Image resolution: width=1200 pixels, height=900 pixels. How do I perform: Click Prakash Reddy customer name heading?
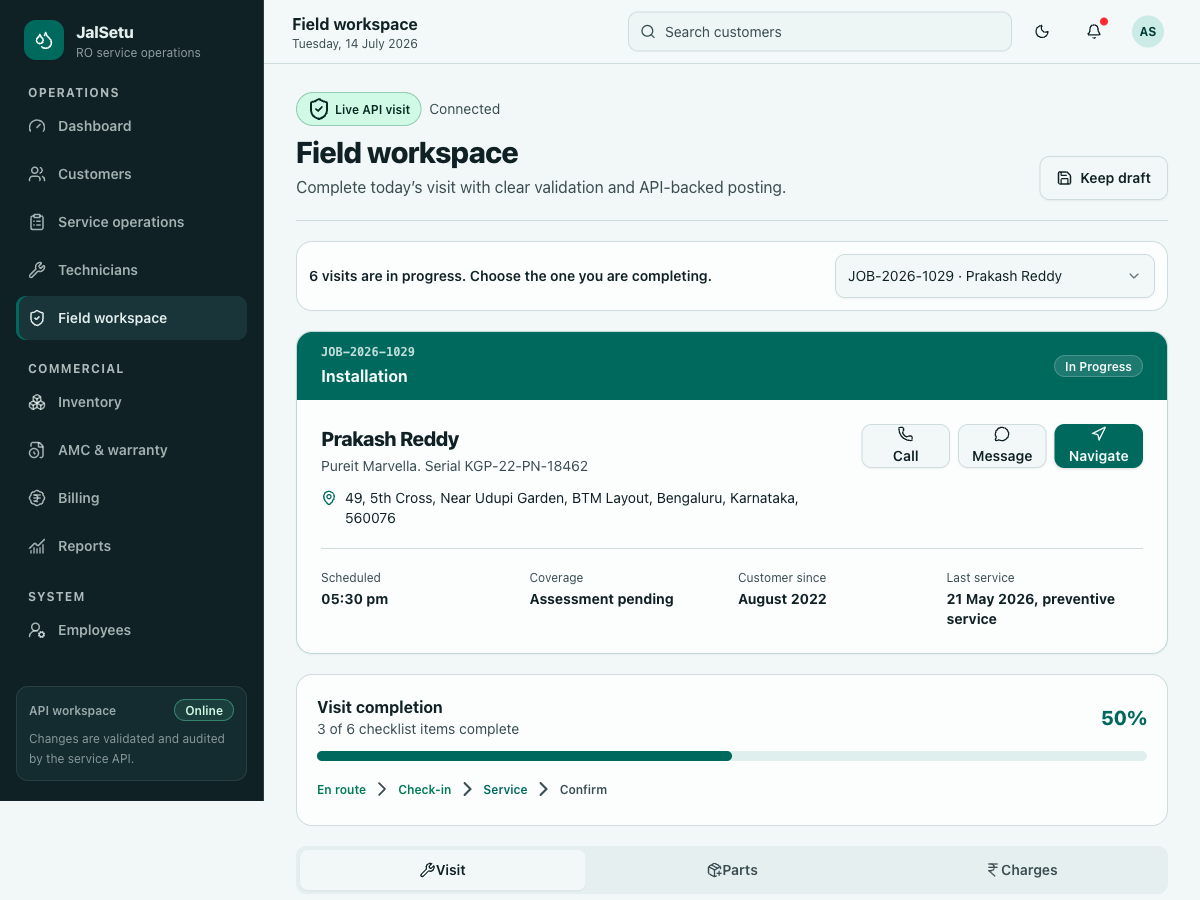390,439
